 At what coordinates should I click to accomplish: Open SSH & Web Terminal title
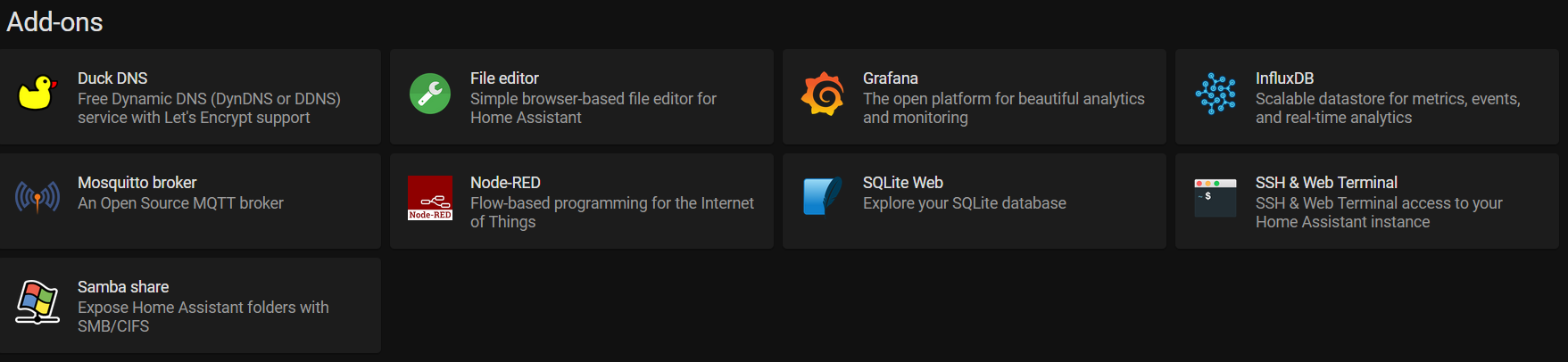coord(1326,183)
